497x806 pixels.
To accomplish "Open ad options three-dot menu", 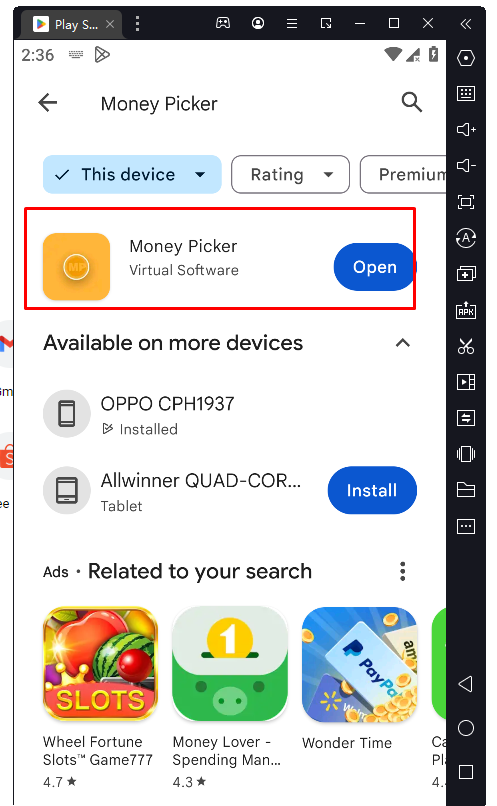I will coord(402,571).
